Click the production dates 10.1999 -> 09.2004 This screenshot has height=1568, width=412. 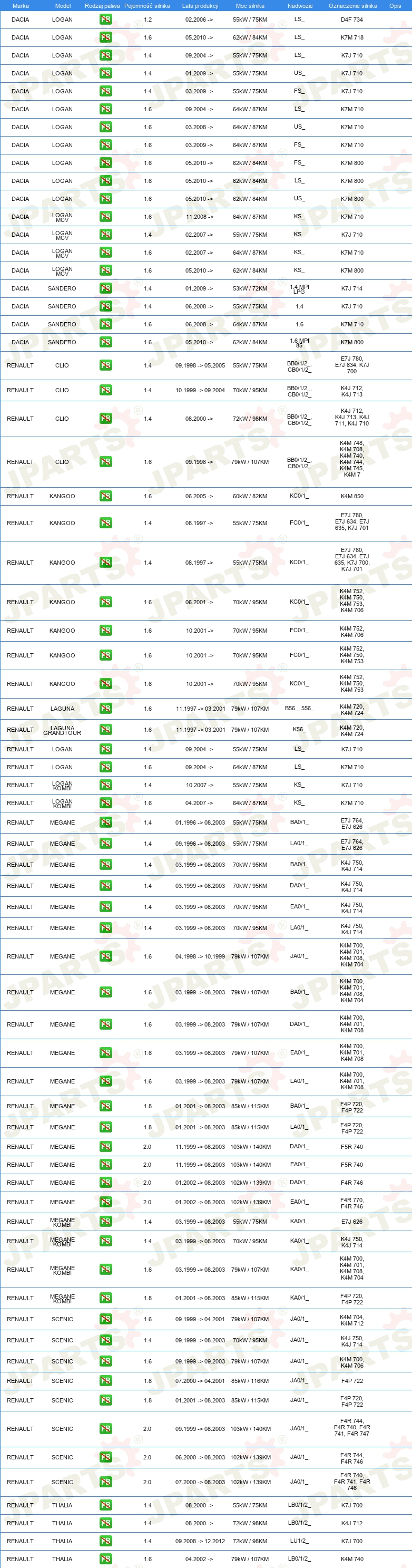tap(200, 390)
